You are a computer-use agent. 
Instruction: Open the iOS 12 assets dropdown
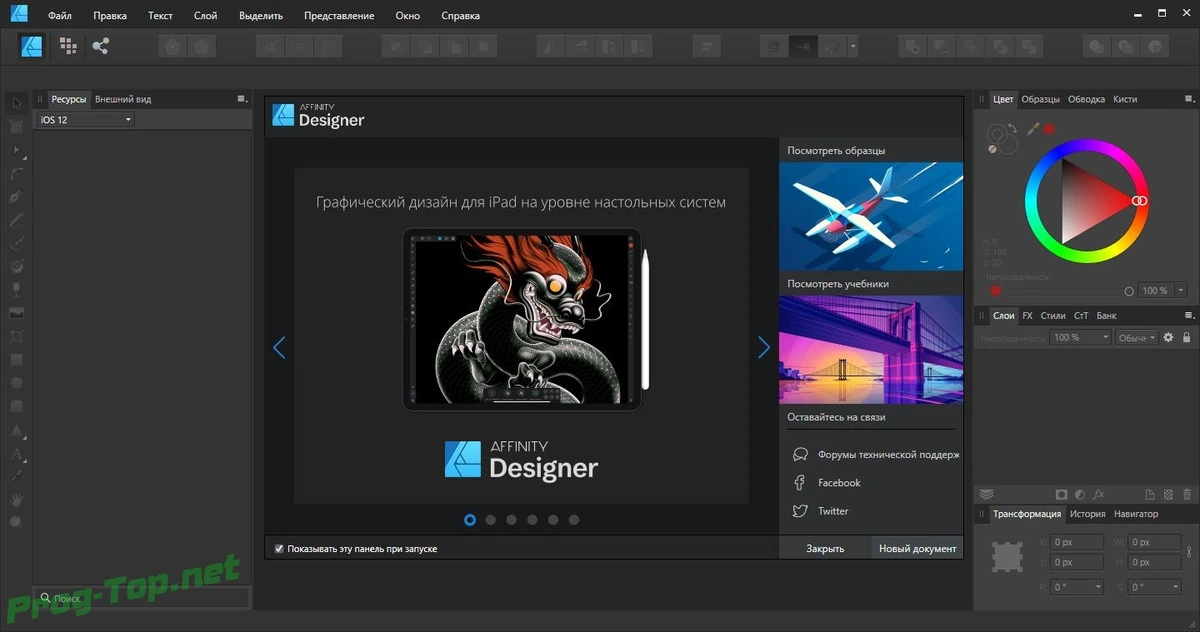[86, 120]
